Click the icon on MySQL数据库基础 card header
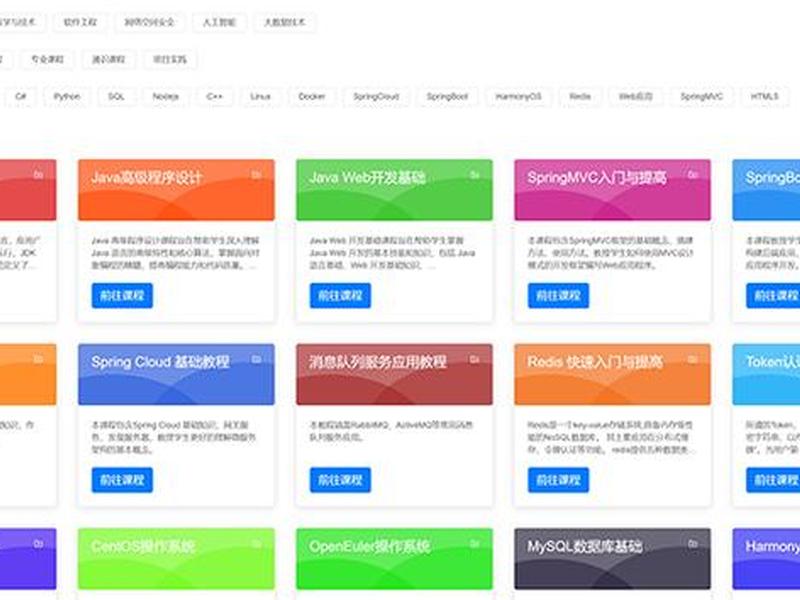800x600 pixels. 692,544
